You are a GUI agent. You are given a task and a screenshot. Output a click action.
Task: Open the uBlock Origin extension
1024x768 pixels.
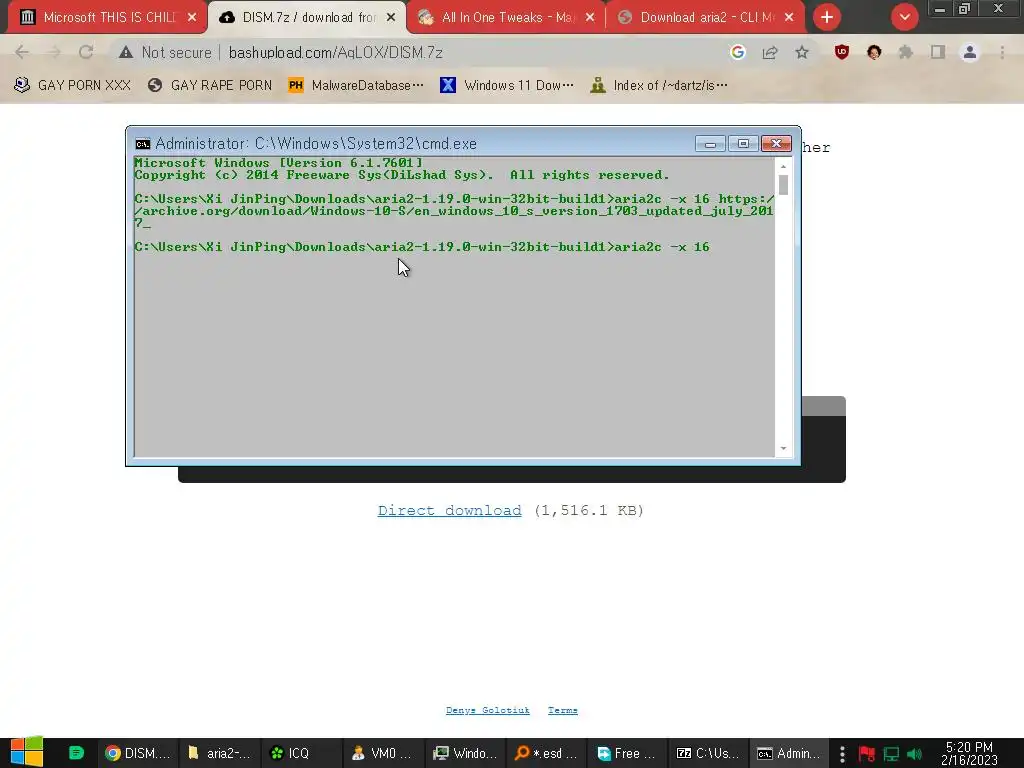click(x=842, y=52)
